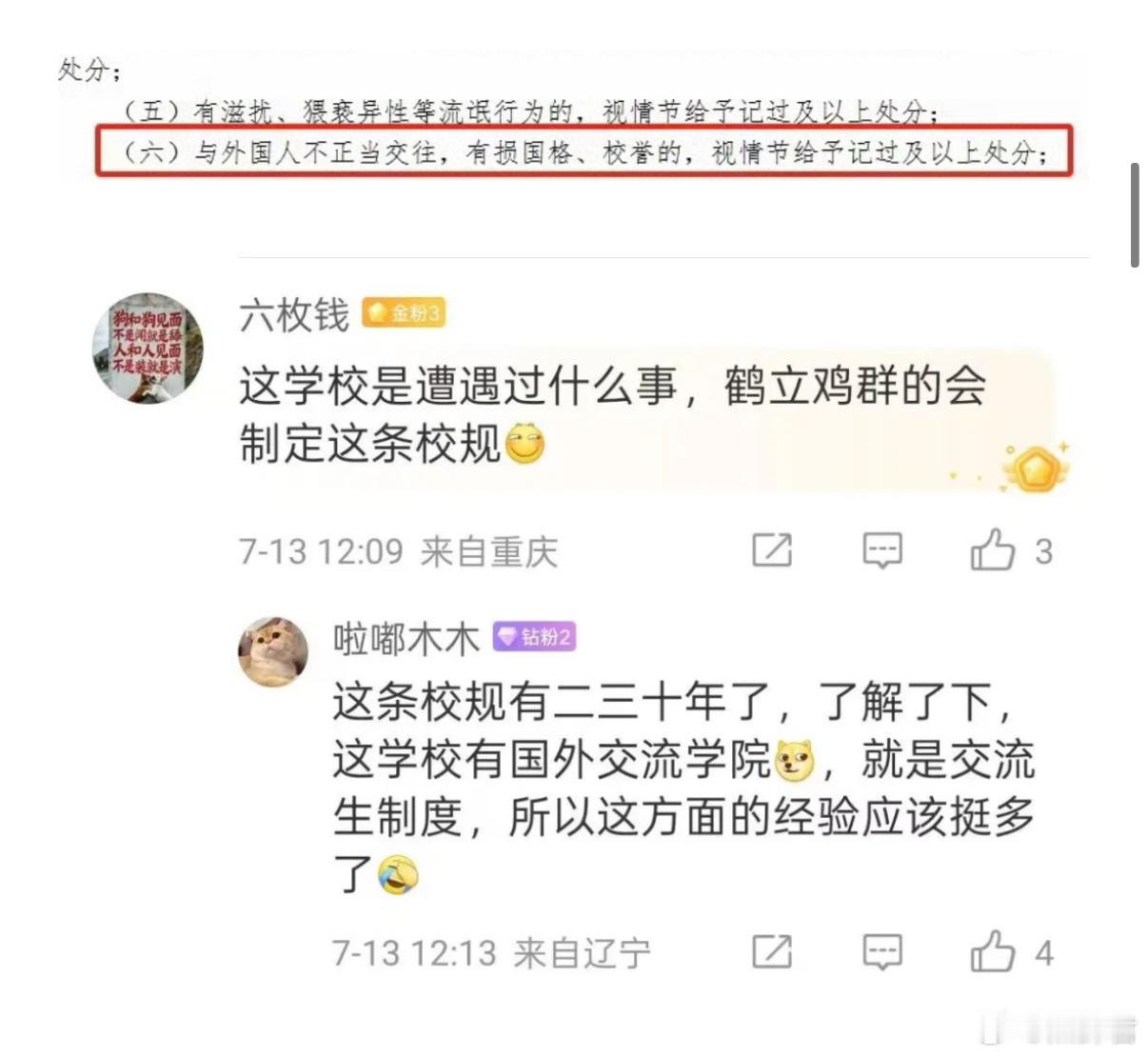1148x1056 pixels.
Task: Click the reply text starting 这条校规有二三十年了
Action: pos(683,787)
